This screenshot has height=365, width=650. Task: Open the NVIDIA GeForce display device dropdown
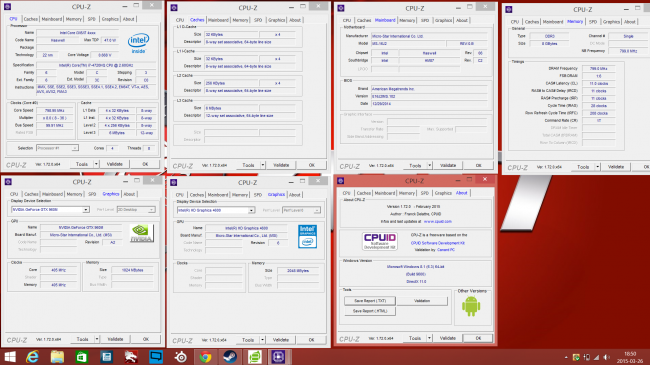pos(50,209)
